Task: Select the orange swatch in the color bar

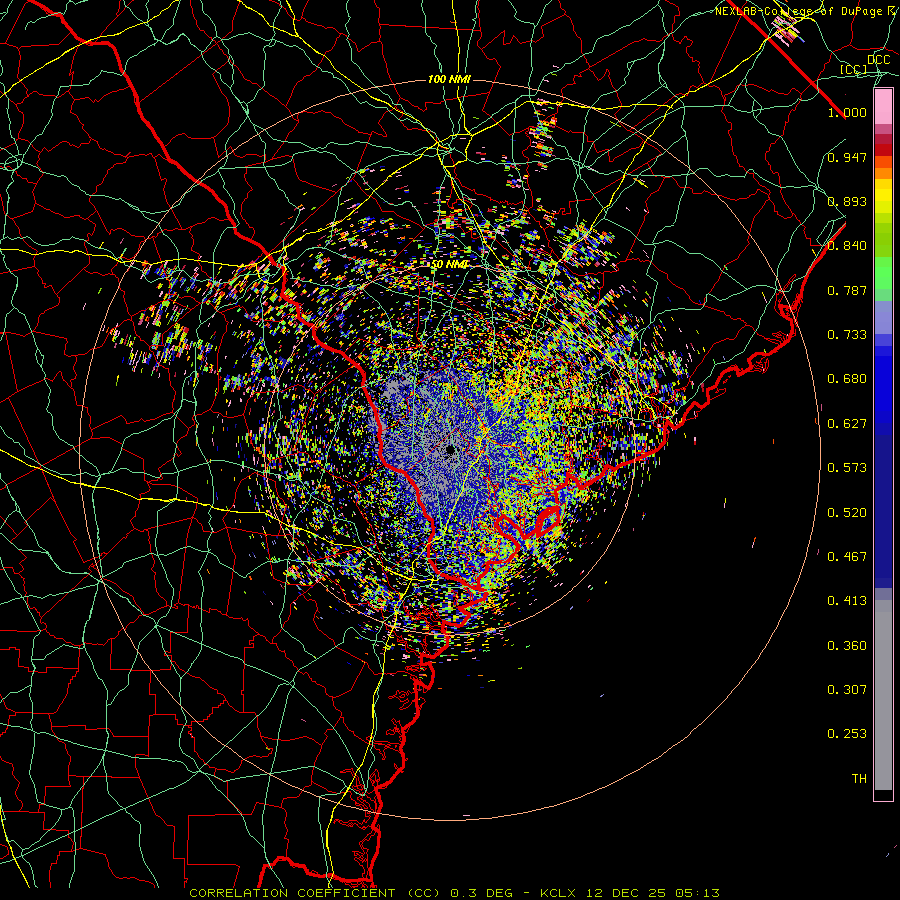Action: [883, 173]
